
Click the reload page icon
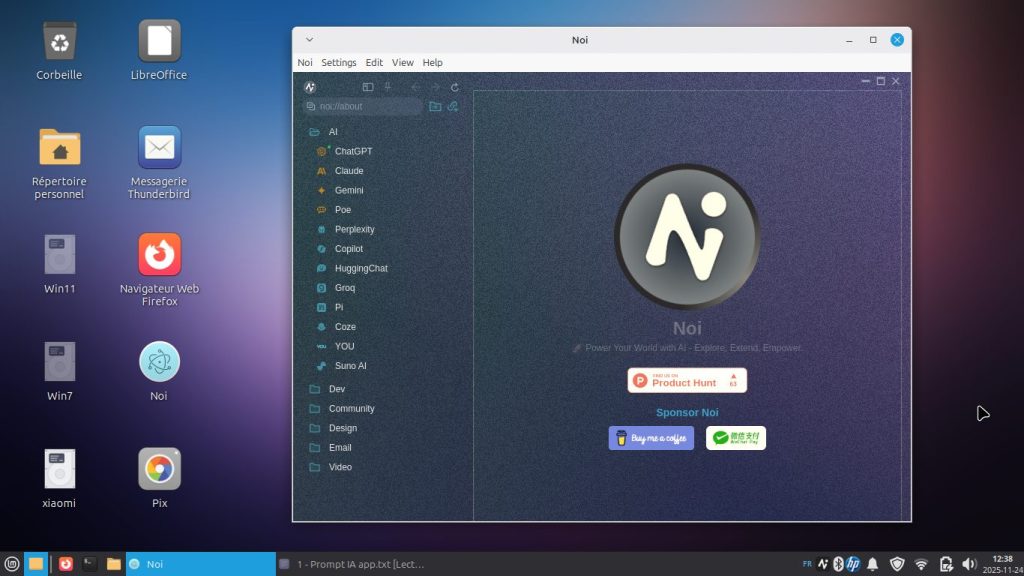click(455, 87)
